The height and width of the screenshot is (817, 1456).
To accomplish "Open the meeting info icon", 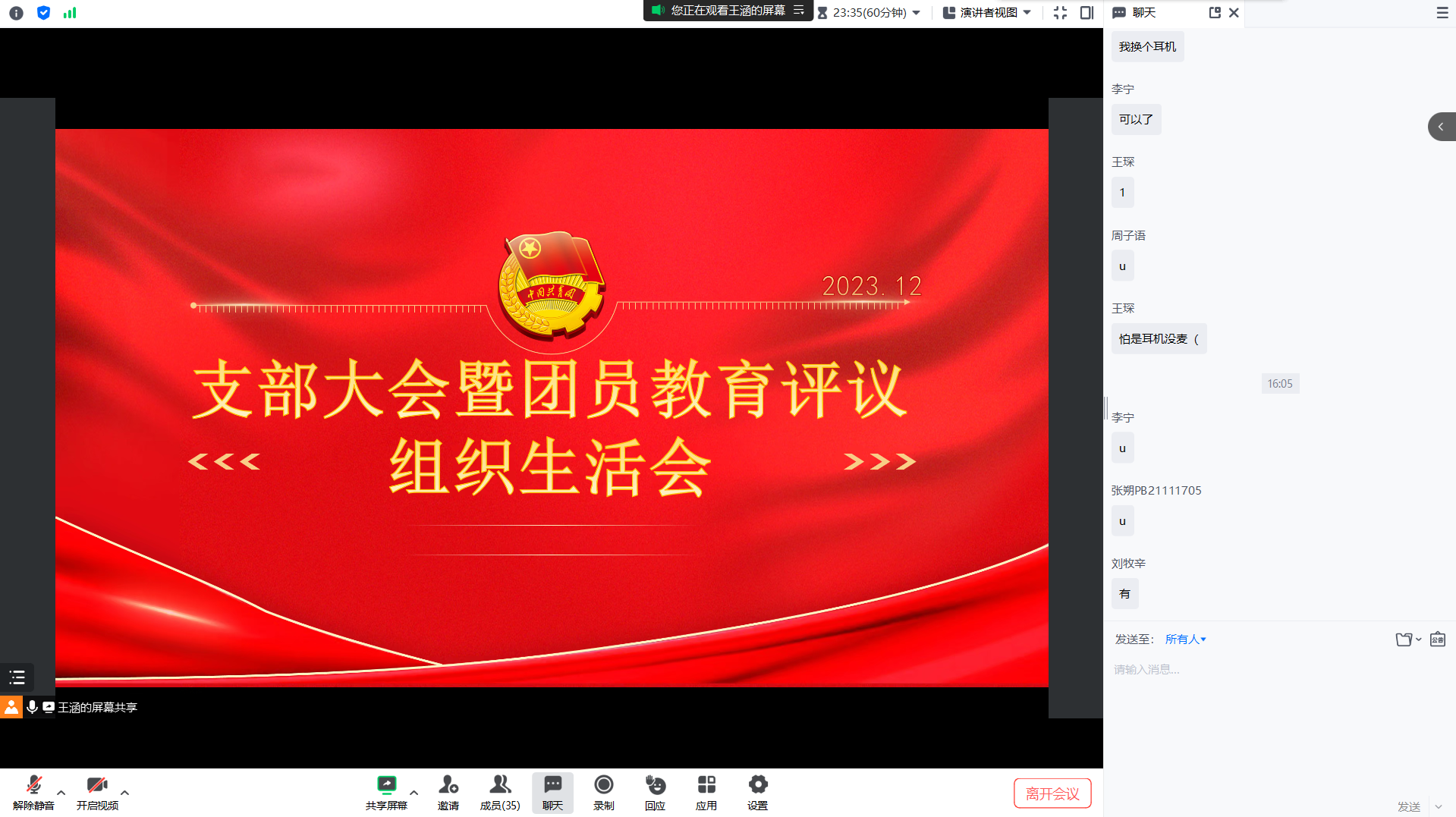I will 16,13.
